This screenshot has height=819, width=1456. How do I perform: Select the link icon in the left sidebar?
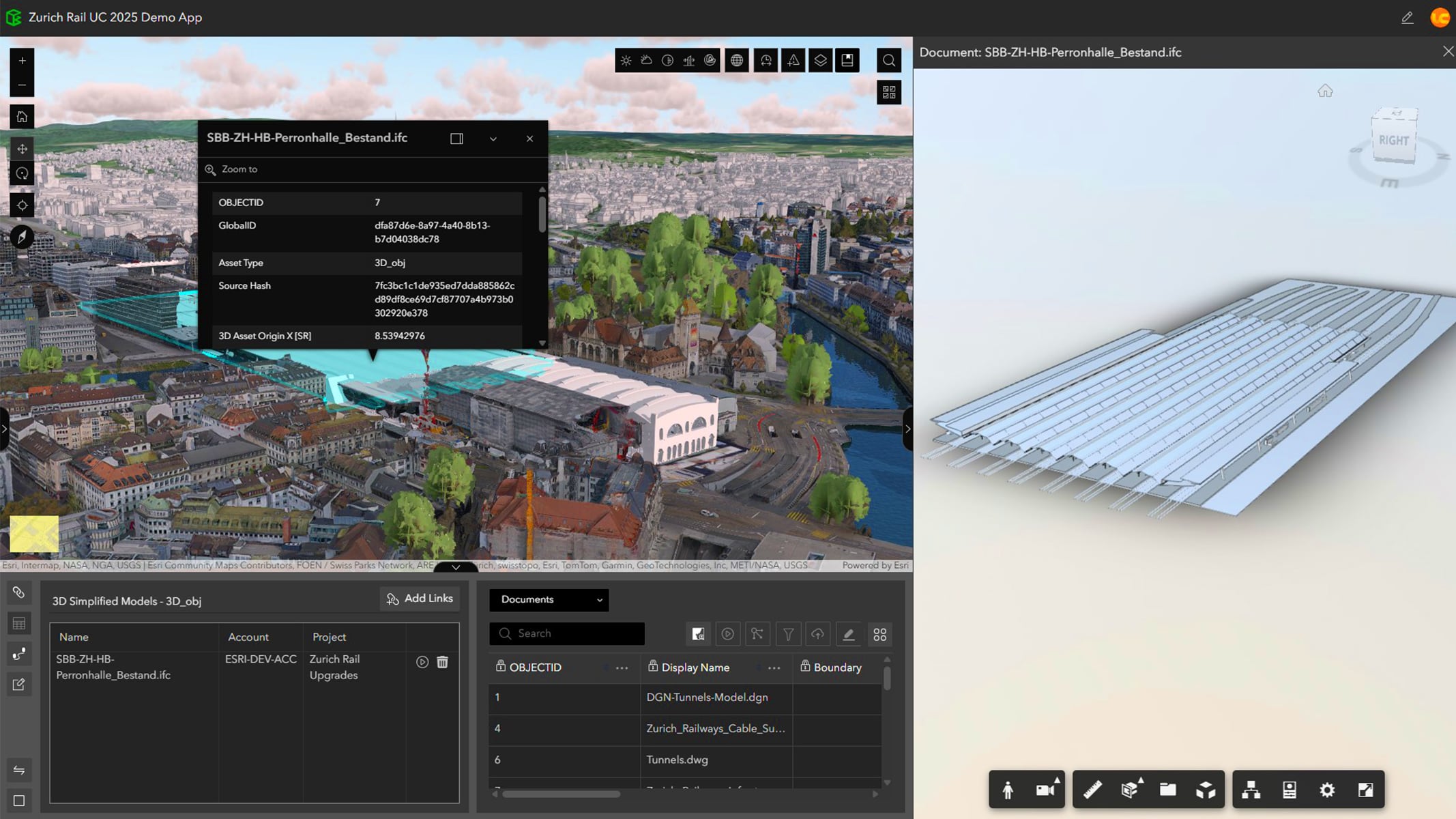(19, 592)
